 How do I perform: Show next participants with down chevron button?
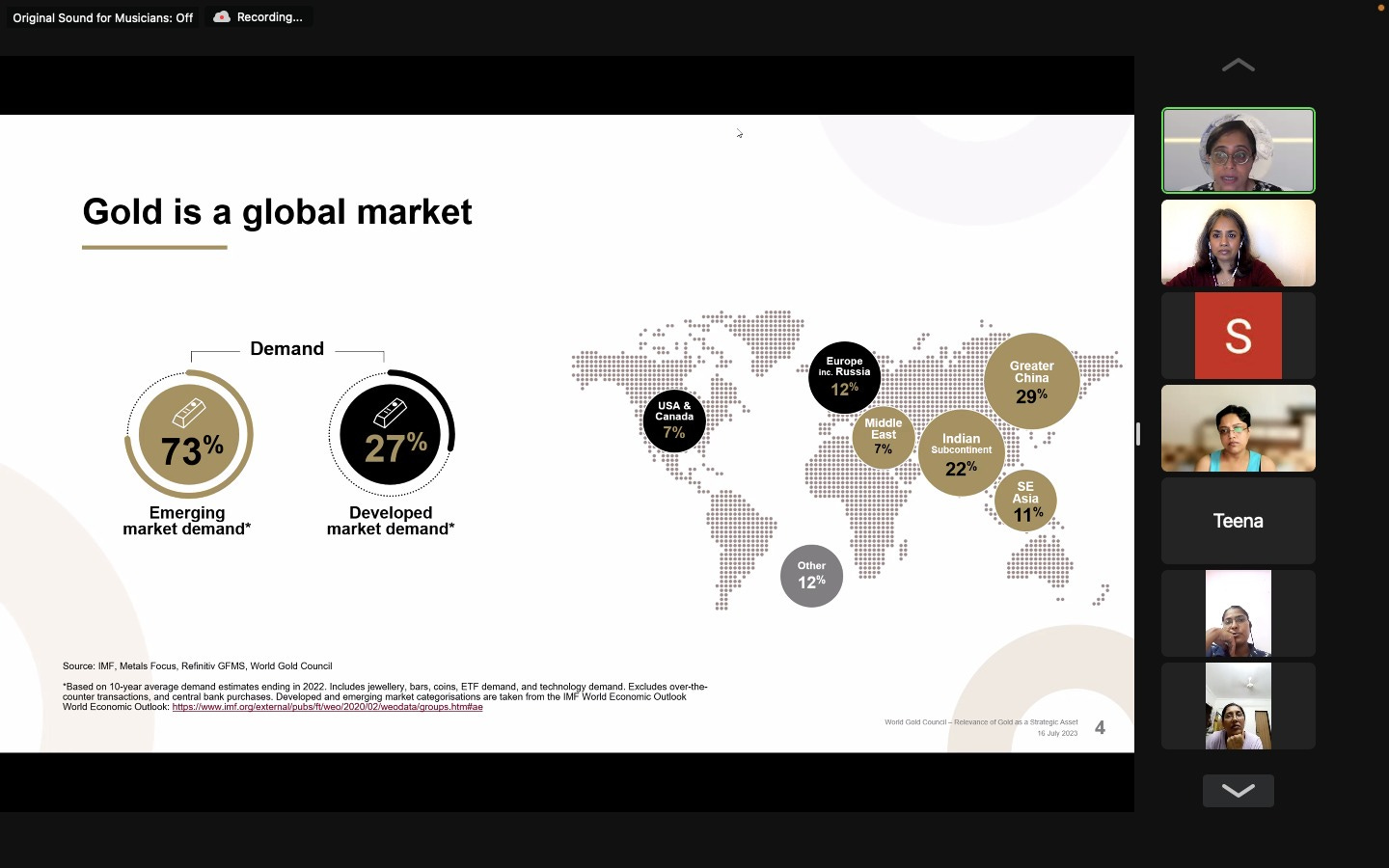coord(1238,791)
